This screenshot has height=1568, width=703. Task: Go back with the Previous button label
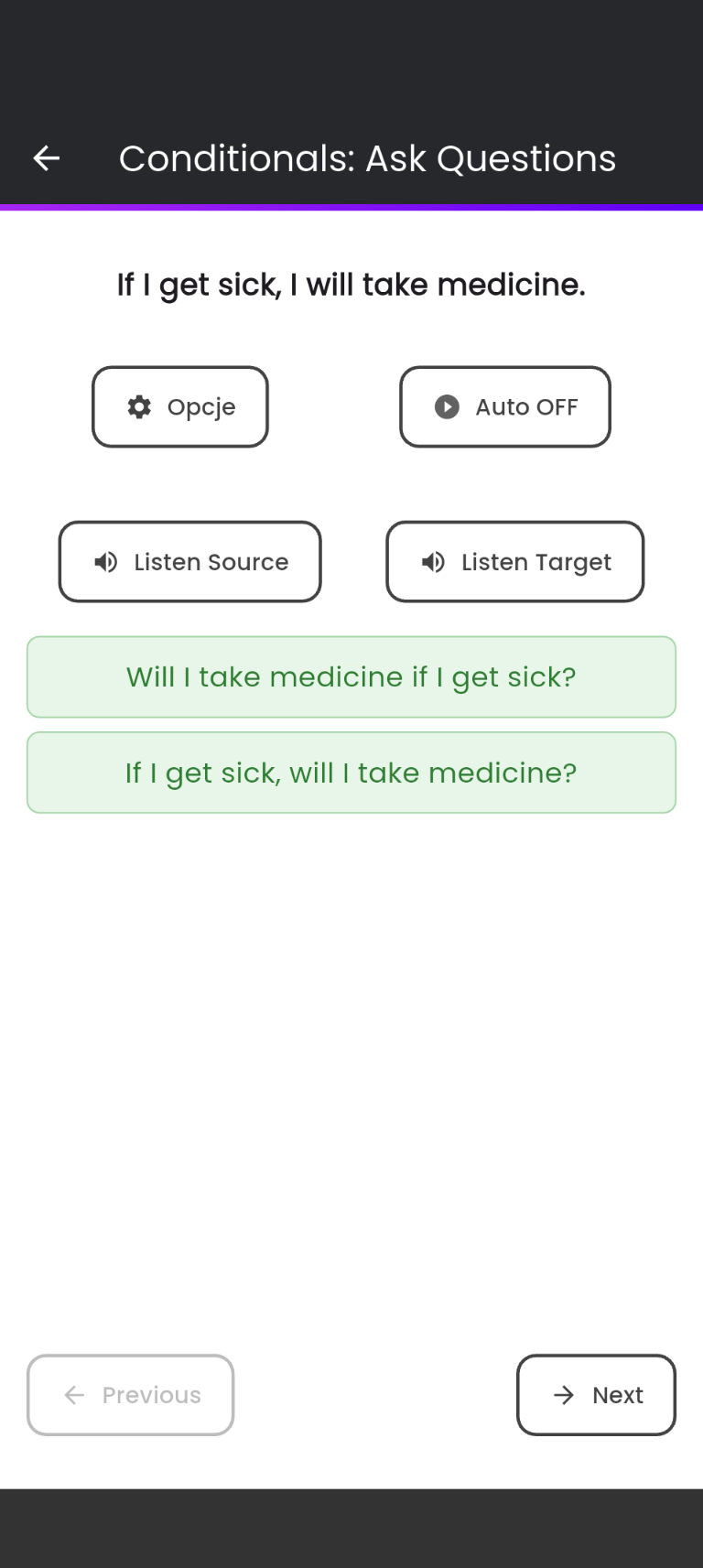click(151, 1395)
